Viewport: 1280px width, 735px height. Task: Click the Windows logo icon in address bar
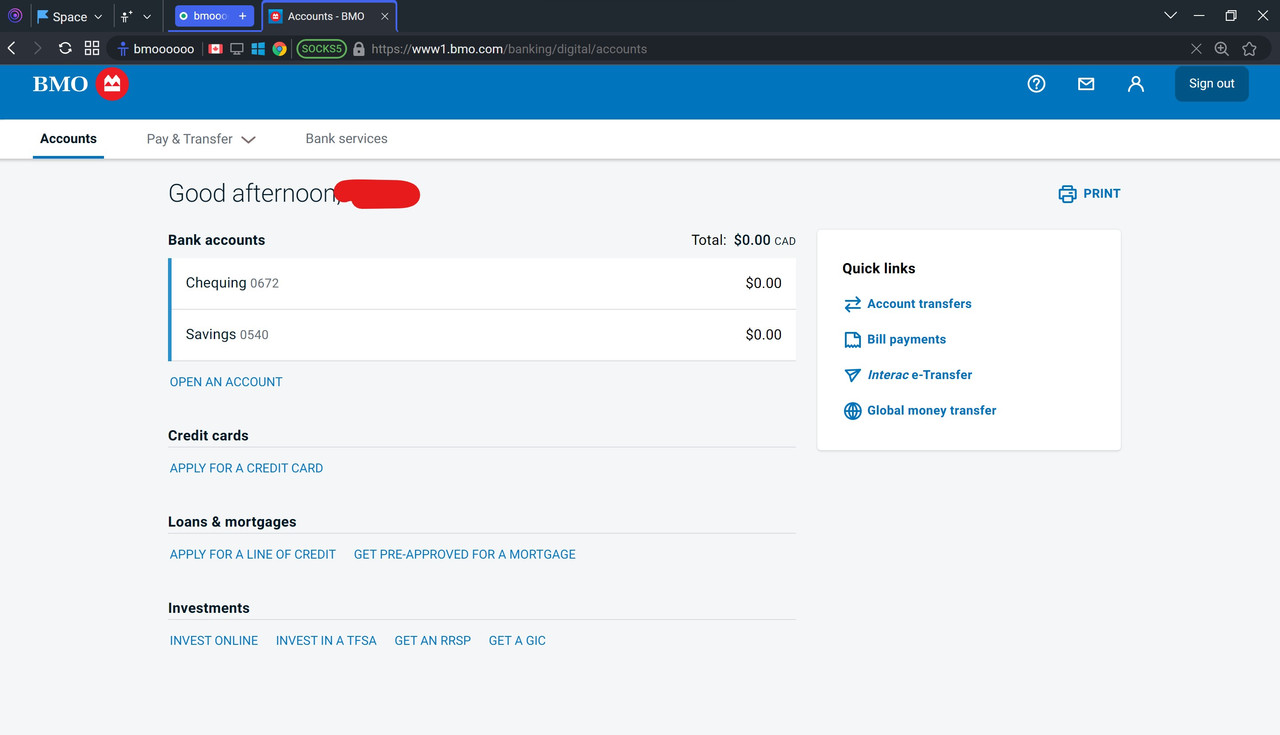[258, 48]
